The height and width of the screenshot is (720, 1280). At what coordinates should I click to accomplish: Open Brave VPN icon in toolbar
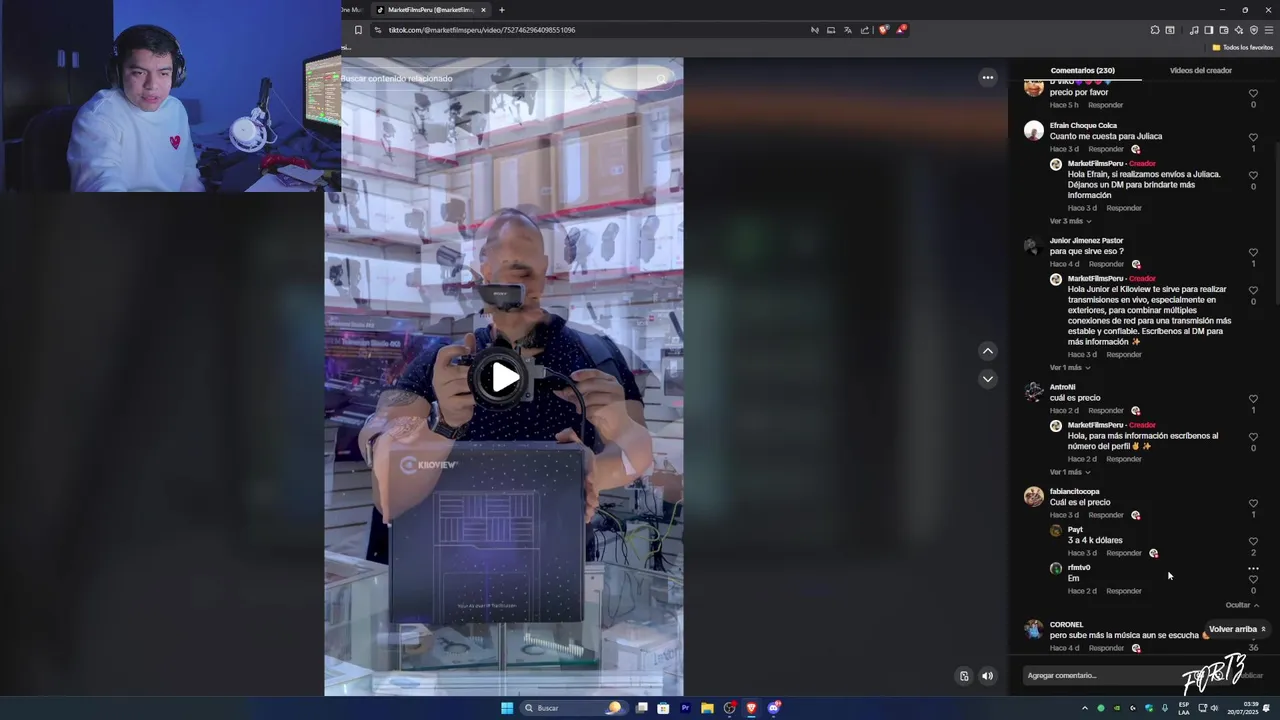[1254, 30]
